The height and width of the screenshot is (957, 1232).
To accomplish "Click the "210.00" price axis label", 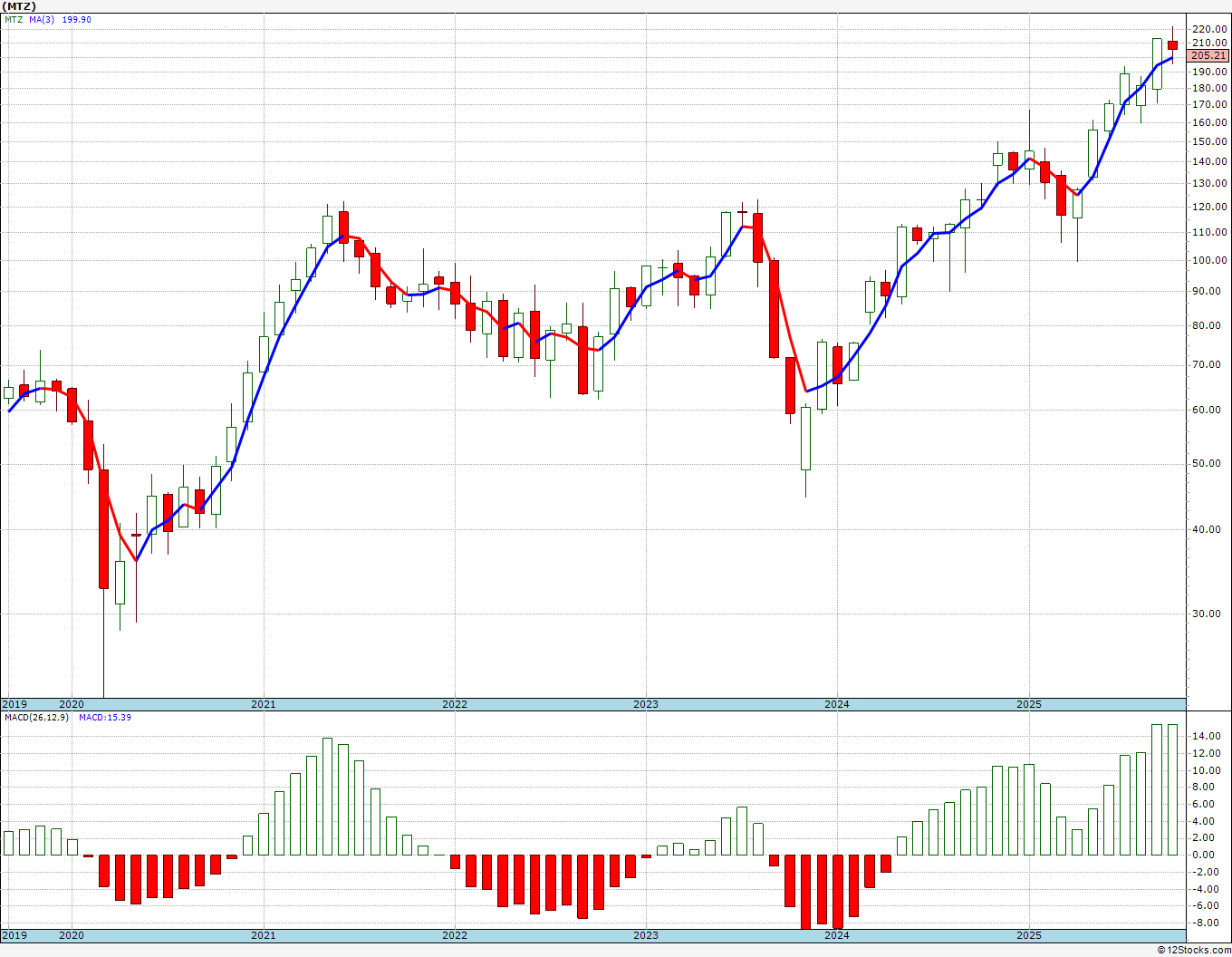I will [1209, 43].
